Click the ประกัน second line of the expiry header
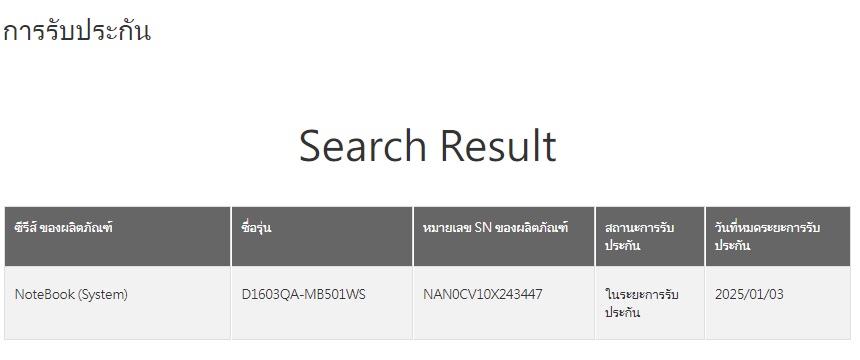860x360 pixels. pos(732,245)
